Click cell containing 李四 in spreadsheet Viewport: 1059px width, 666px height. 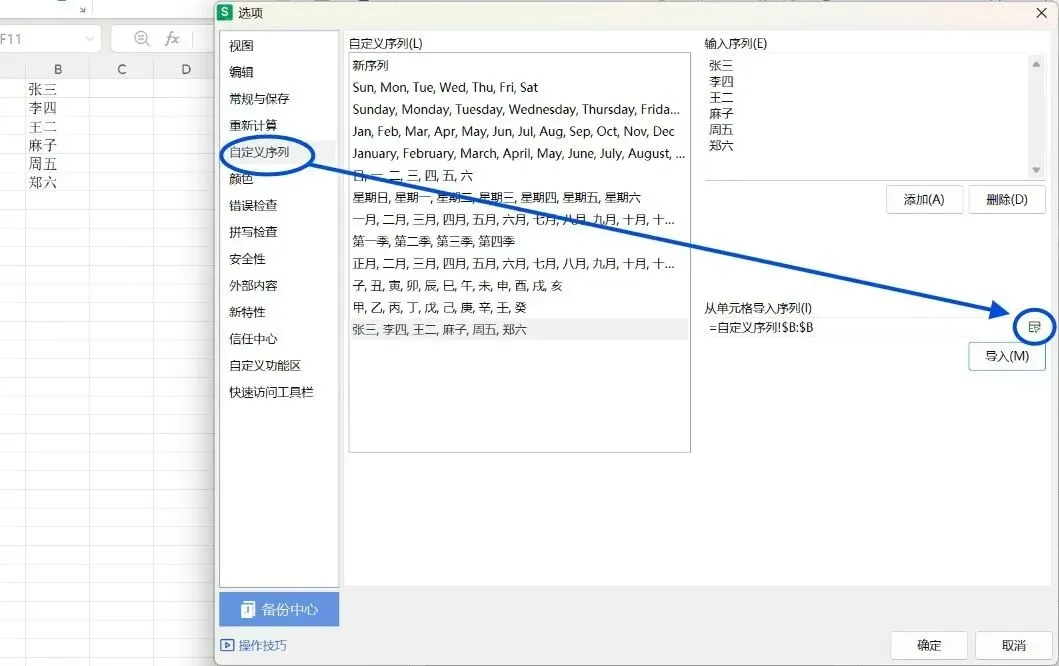coord(57,107)
